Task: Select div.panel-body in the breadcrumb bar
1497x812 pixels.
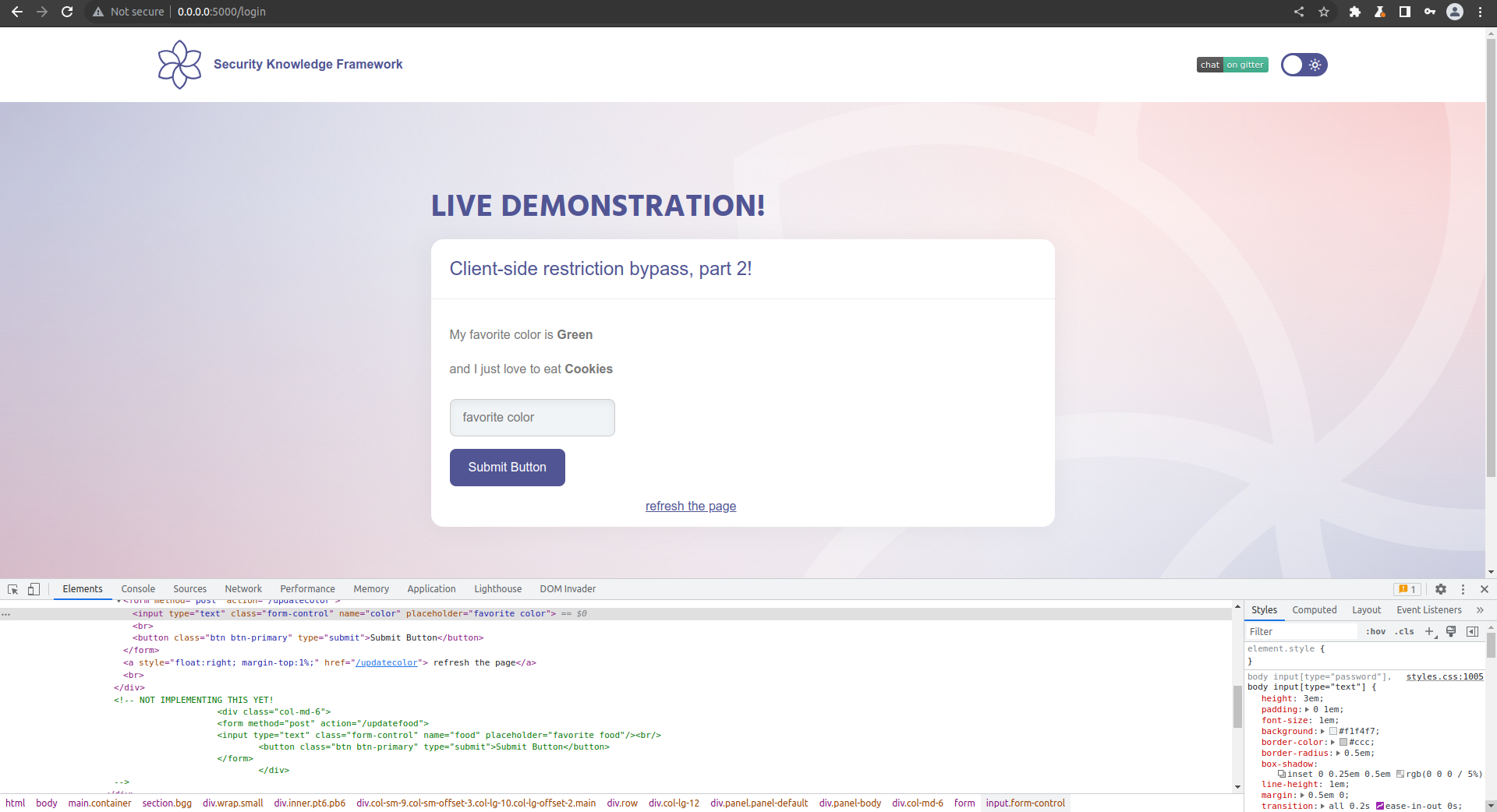Action: [x=850, y=803]
